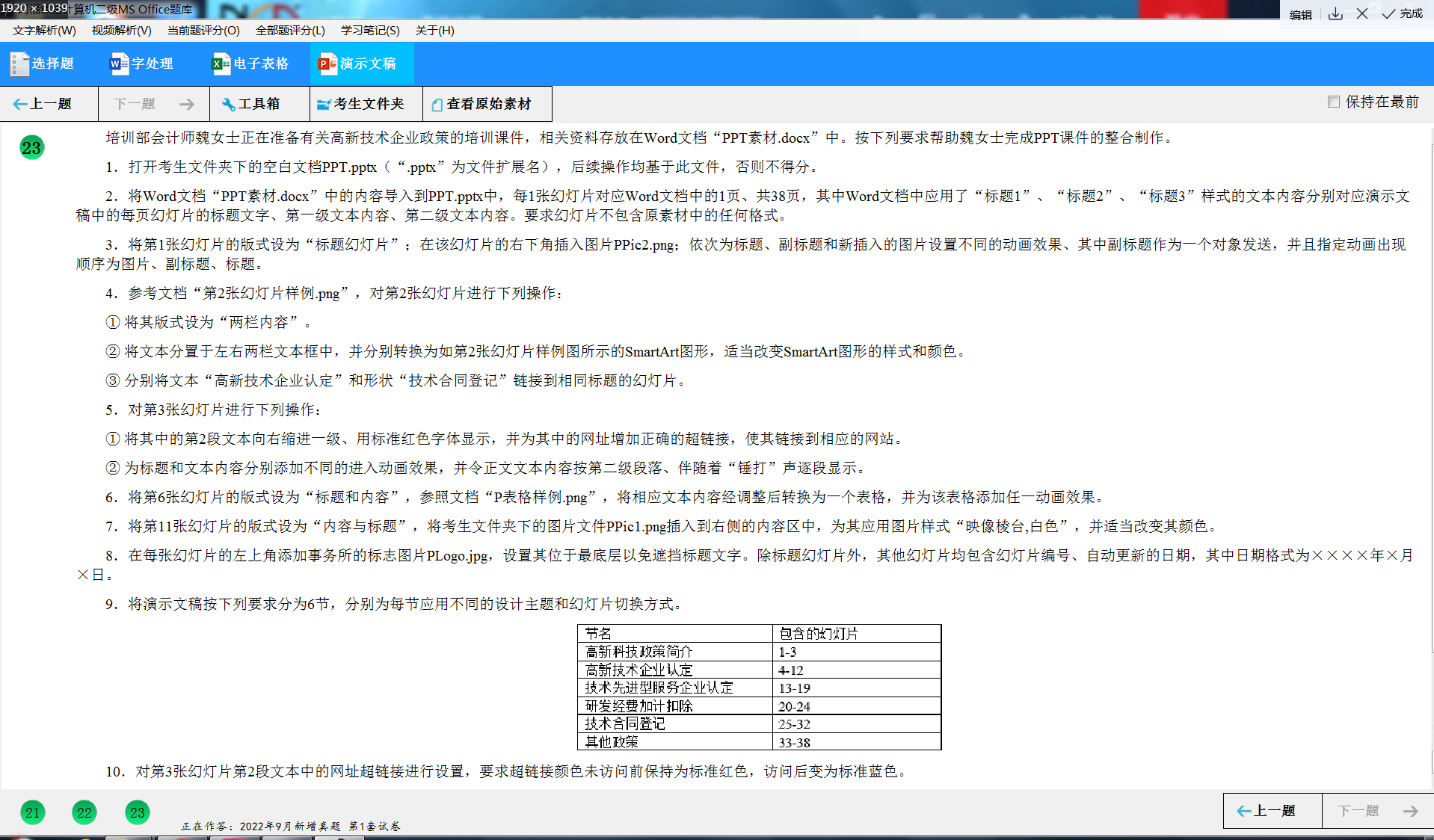Open the 工具箱 toolbox
The height and width of the screenshot is (840, 1434).
(x=251, y=104)
